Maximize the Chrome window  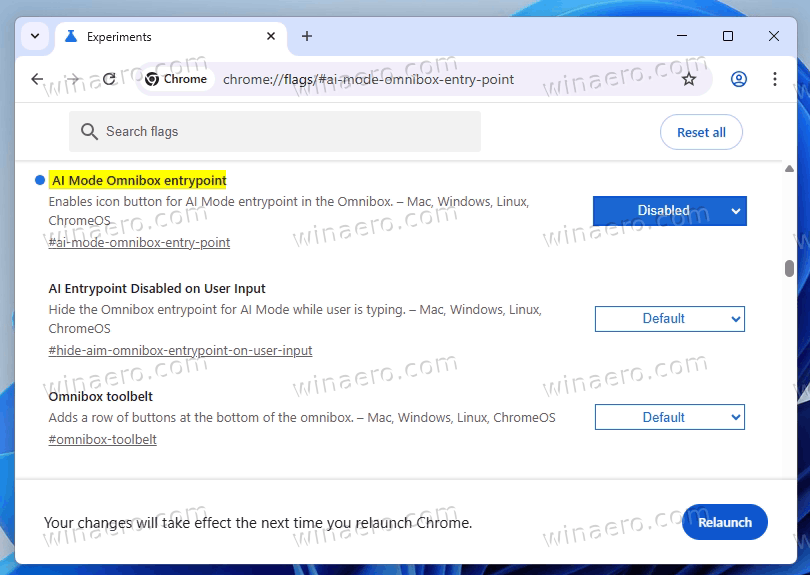point(728,36)
